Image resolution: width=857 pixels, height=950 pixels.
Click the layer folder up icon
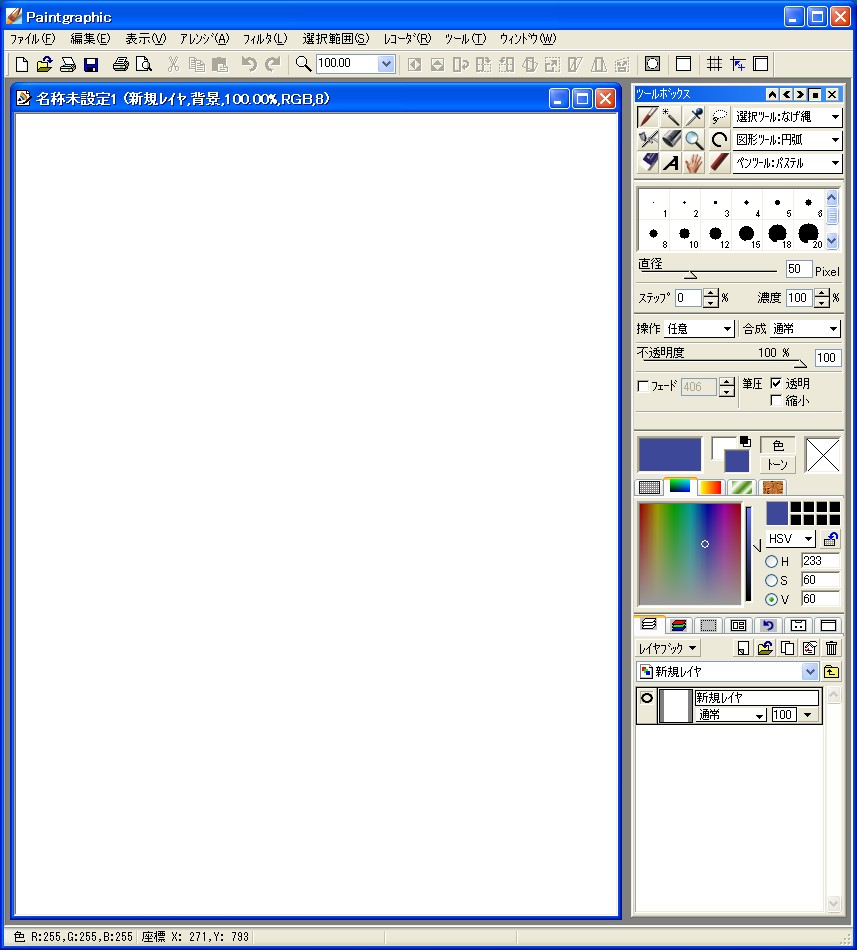point(832,671)
